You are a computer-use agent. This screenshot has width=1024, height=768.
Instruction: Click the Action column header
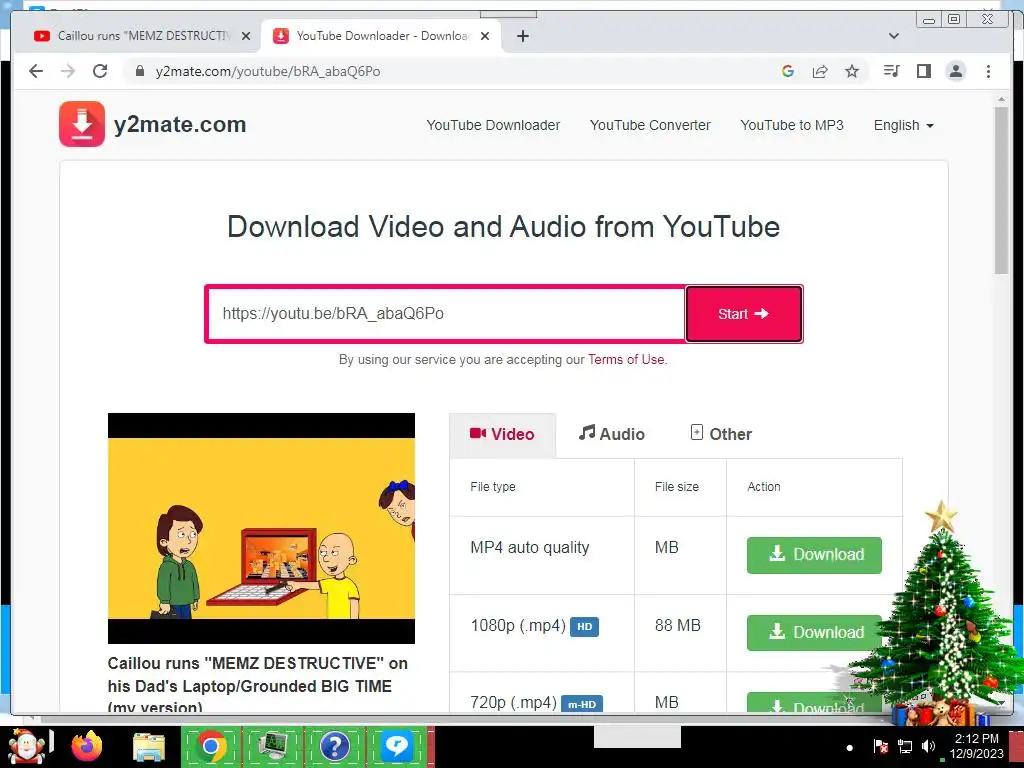click(x=763, y=487)
